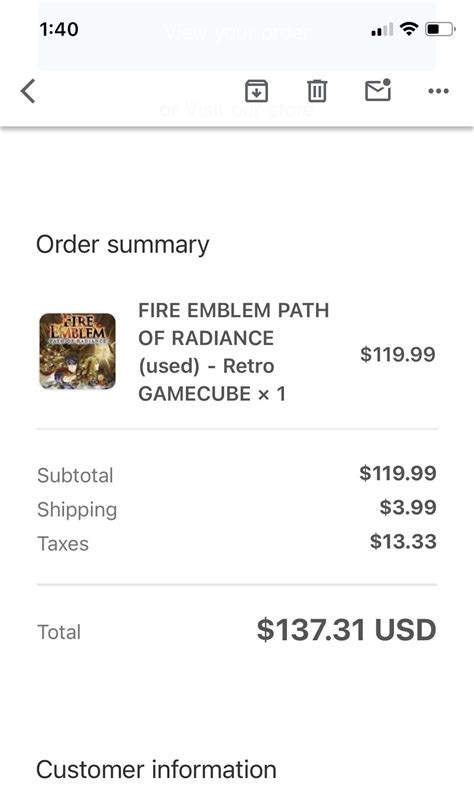This screenshot has width=474, height=797.
Task: Tap the Order summary heading
Action: pos(122,244)
